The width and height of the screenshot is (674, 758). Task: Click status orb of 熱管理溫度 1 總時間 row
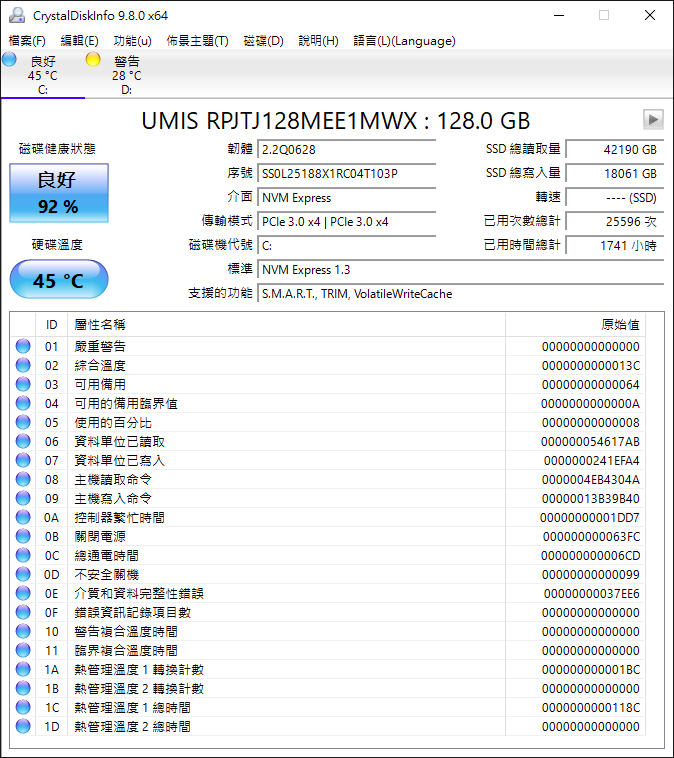point(23,707)
